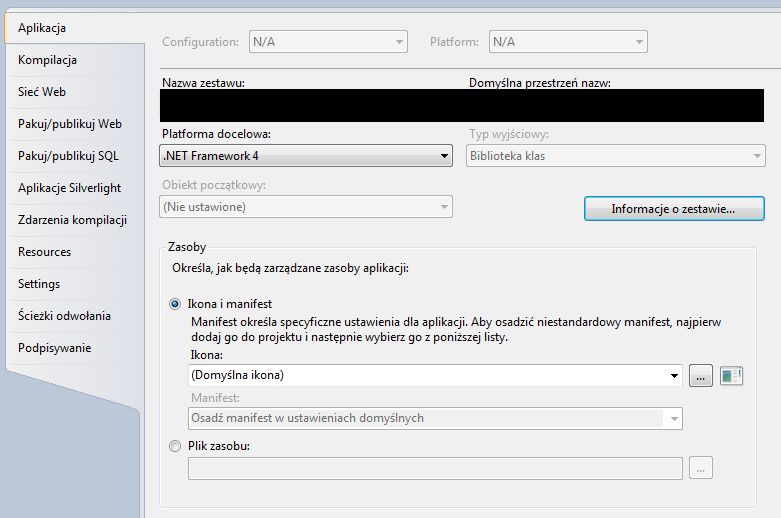Open the Configuration dropdown
781x518 pixels.
[x=328, y=42]
